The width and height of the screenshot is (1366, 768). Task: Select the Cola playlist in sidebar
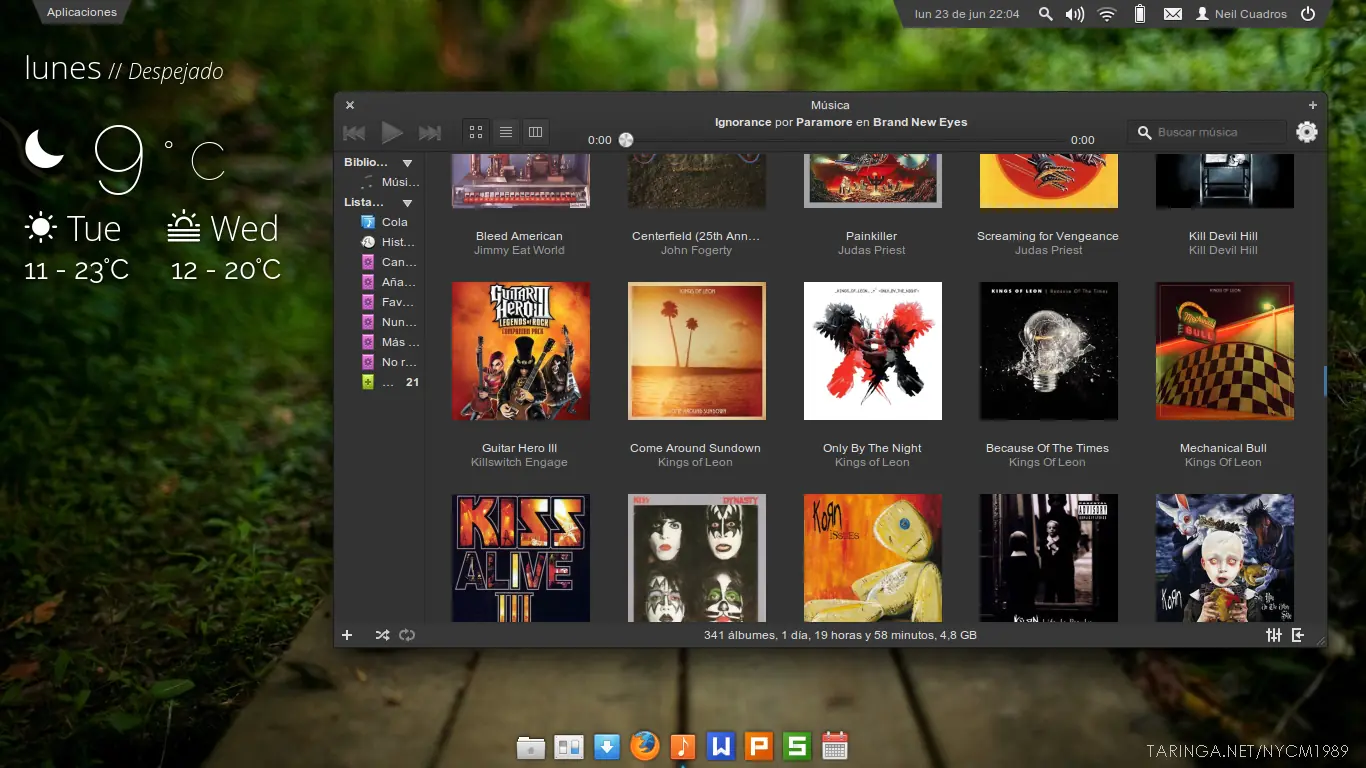[394, 222]
